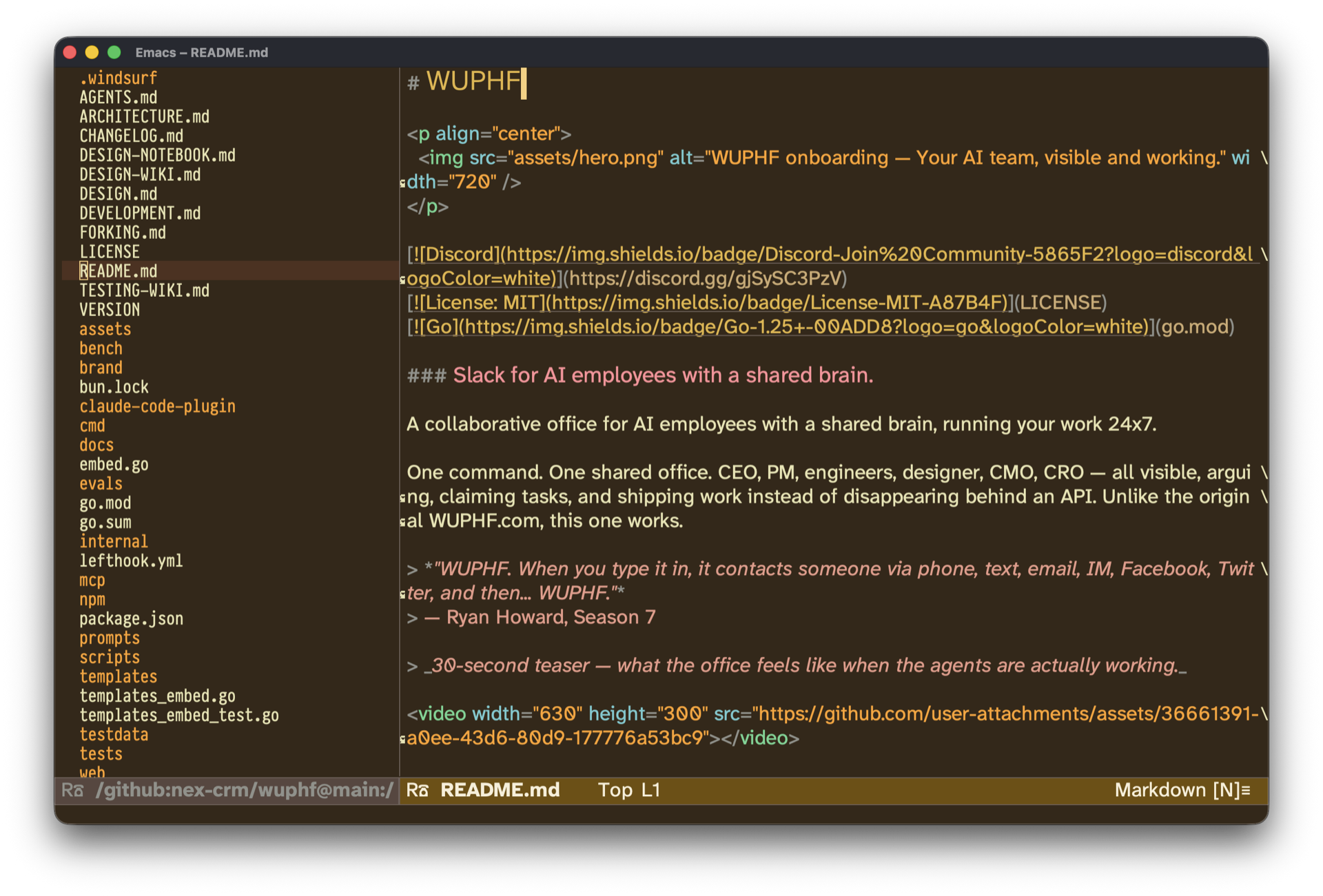Click the assets/hero.png image source text
The image size is (1323, 896).
click(x=586, y=158)
